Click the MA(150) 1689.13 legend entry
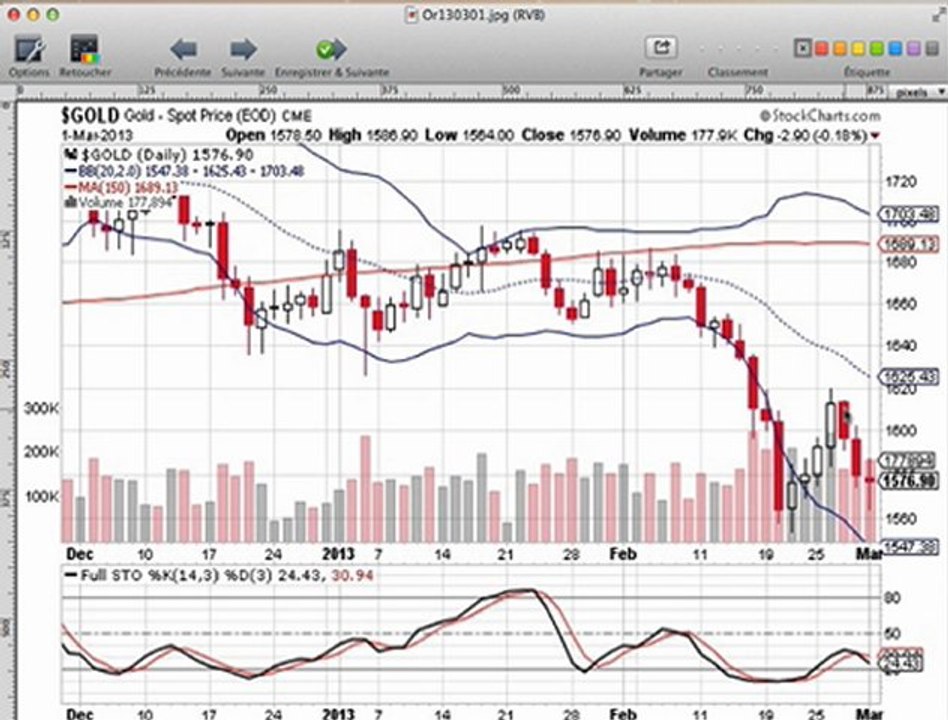Screen dimensions: 948x720 122,187
